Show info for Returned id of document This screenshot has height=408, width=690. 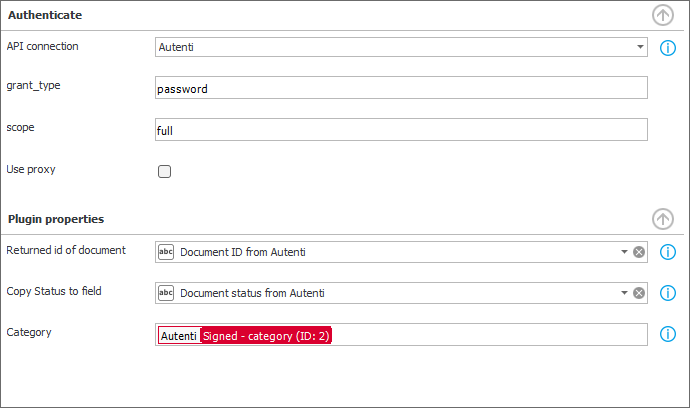(x=668, y=252)
